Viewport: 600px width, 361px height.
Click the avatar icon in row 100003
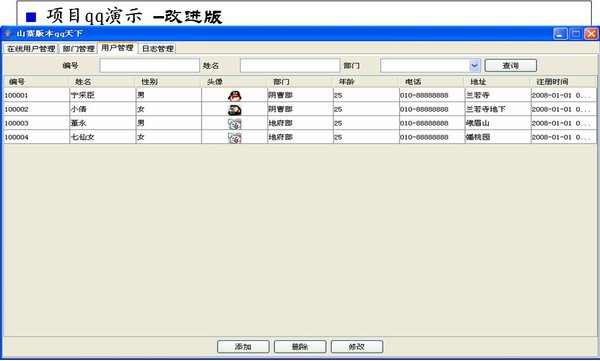click(235, 124)
